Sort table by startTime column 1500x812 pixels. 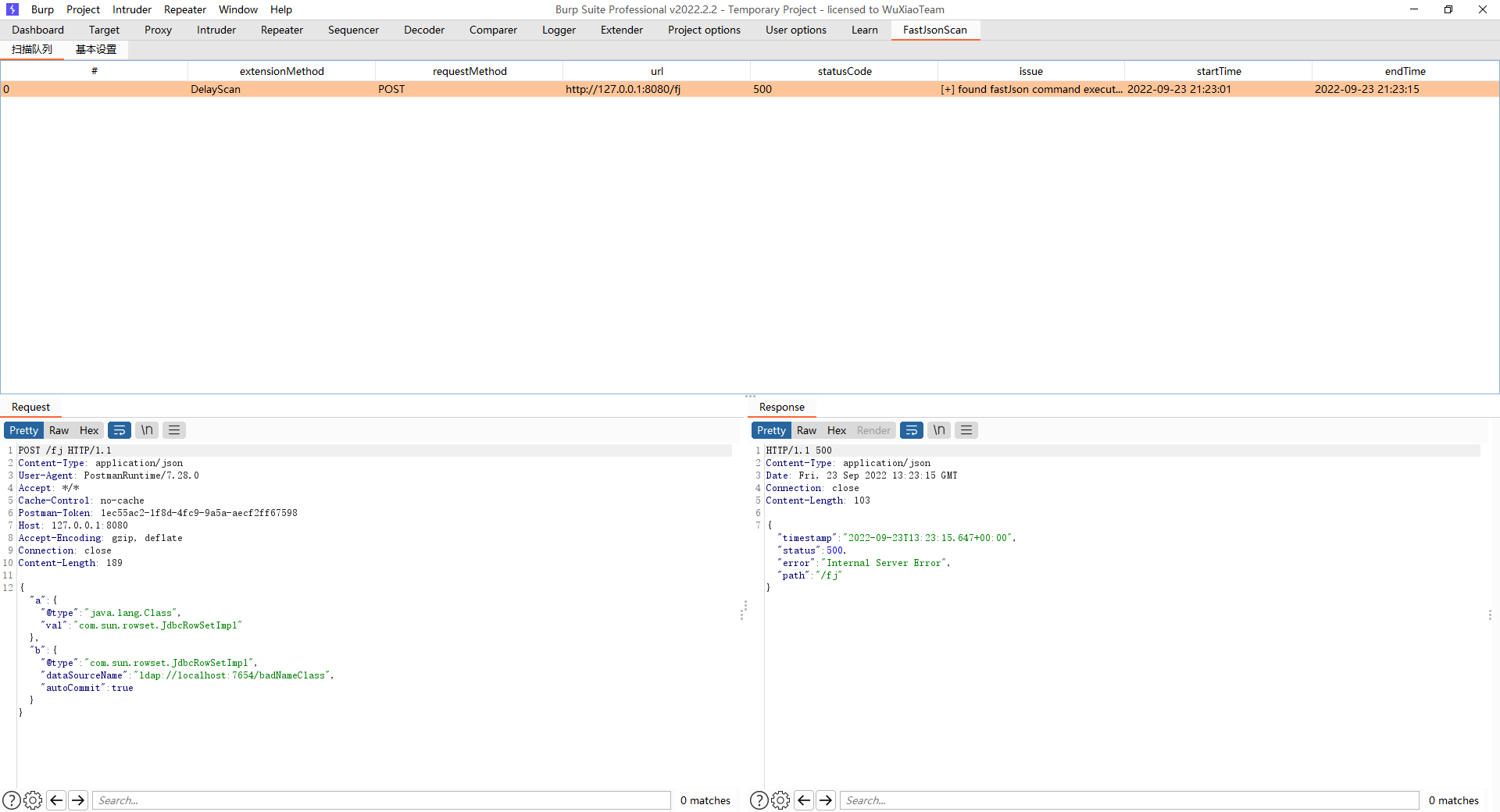tap(1219, 71)
